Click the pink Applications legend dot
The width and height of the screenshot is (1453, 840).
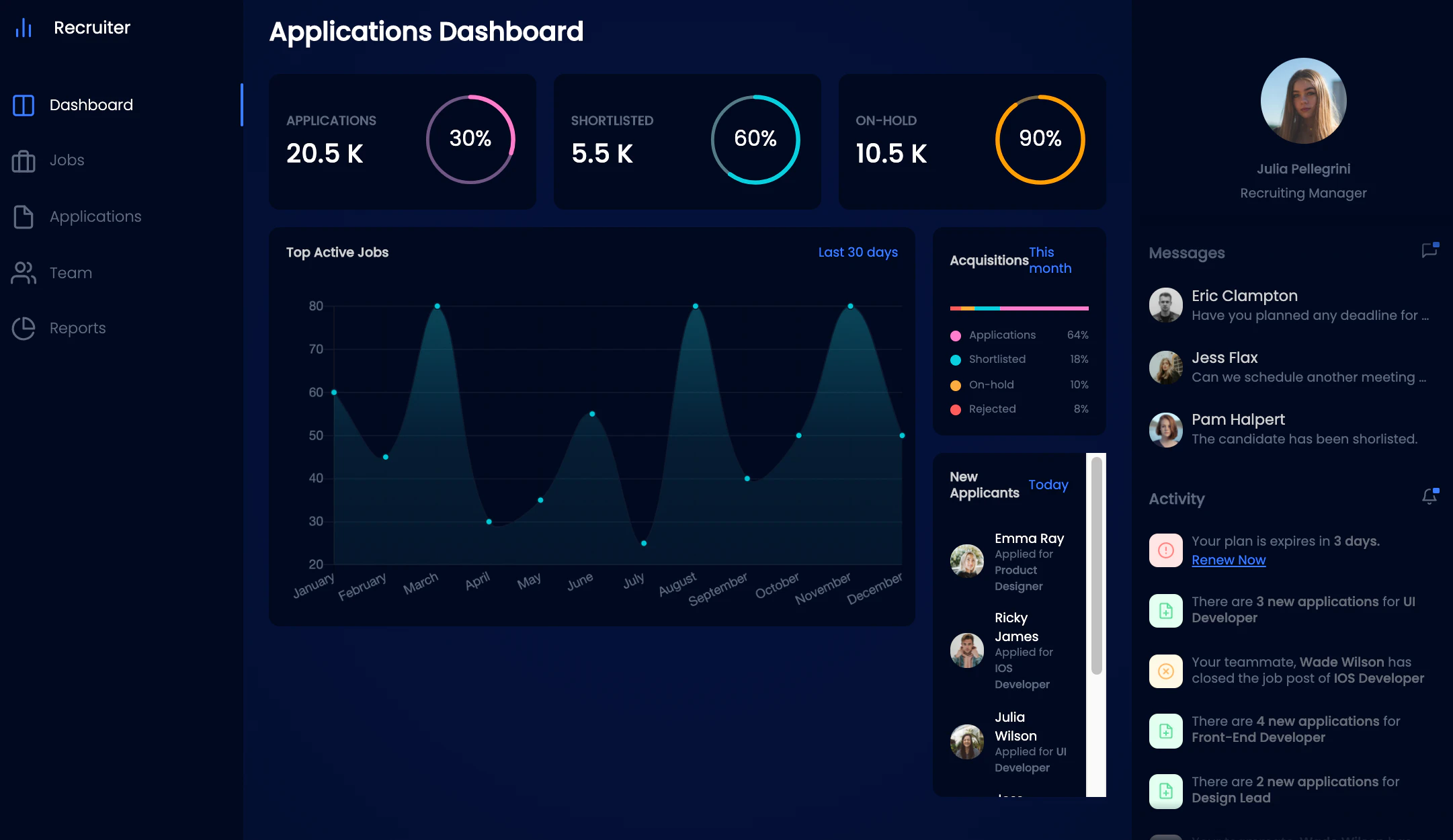pyautogui.click(x=955, y=335)
